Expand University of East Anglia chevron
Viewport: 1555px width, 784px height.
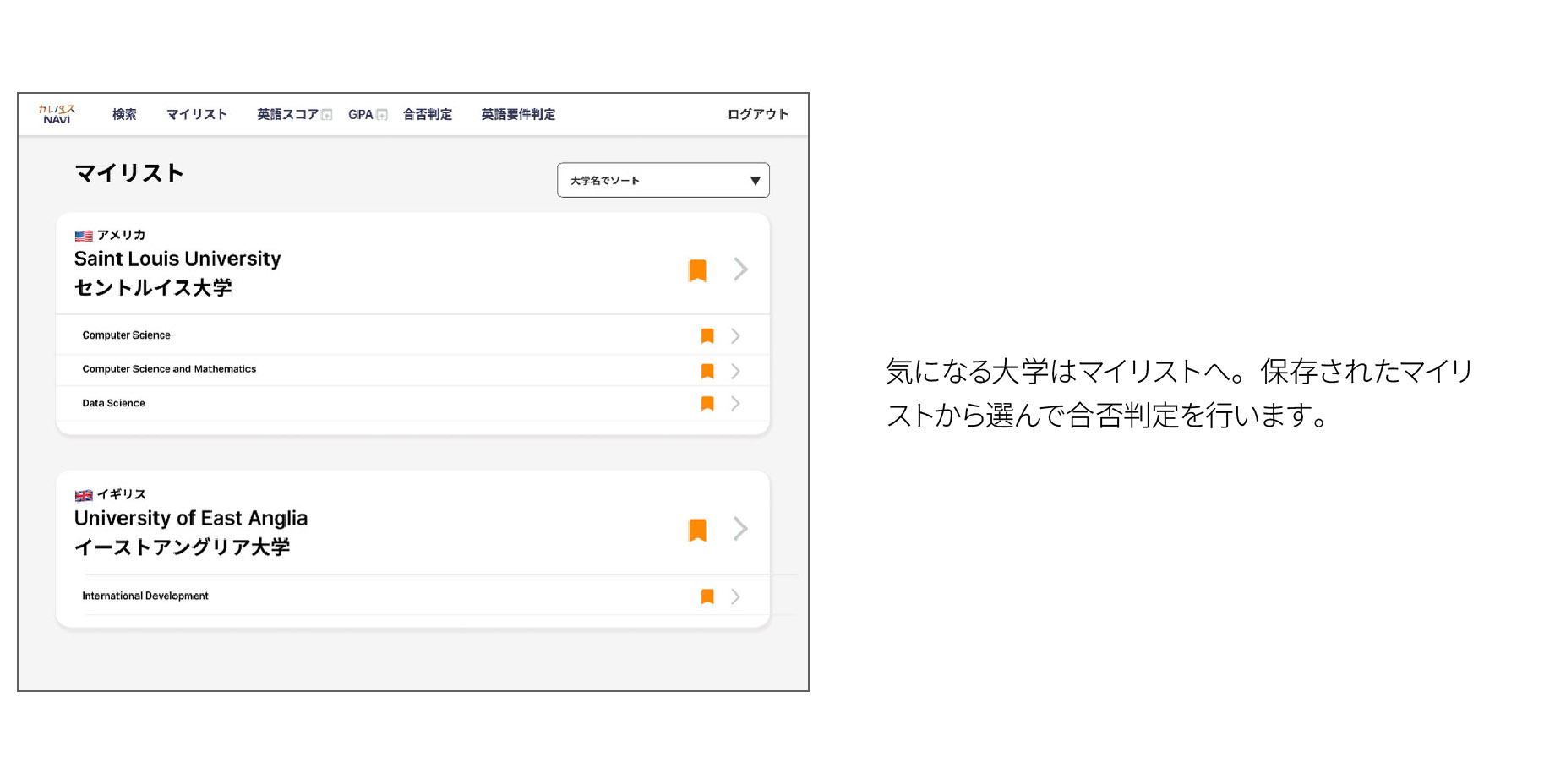tap(740, 529)
